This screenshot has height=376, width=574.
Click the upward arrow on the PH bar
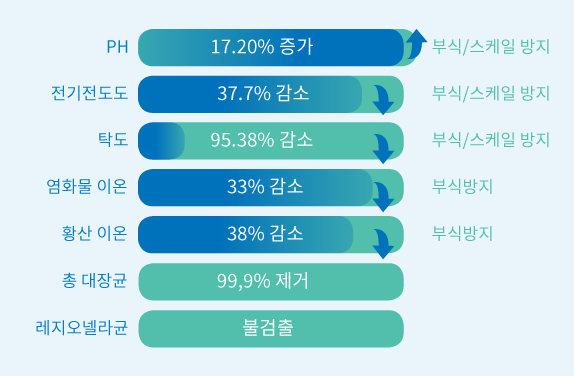coord(417,44)
